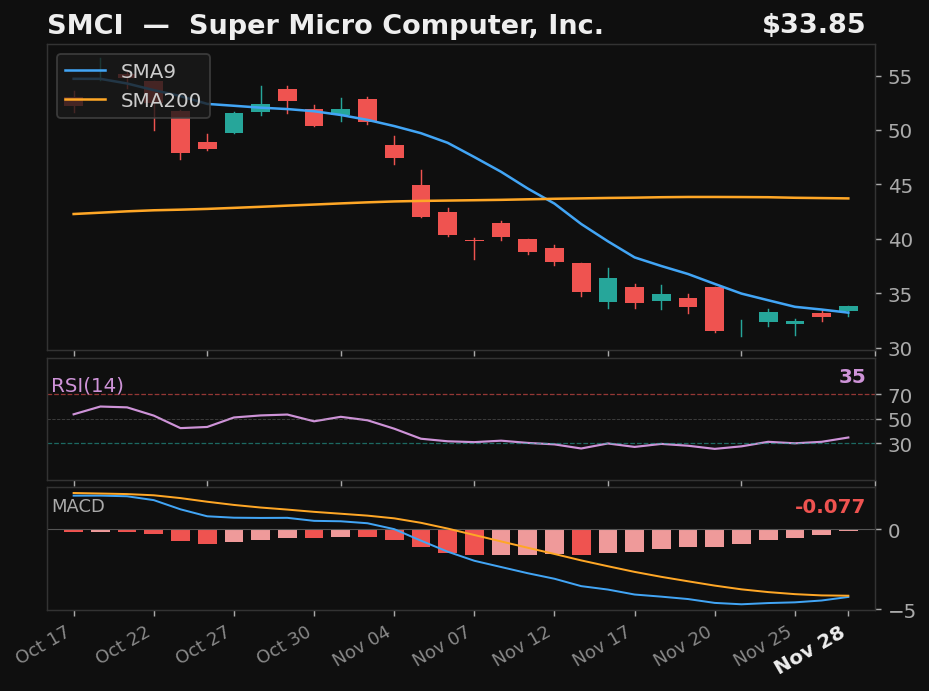Click the Nov 20 date axis label
Viewport: 929px width, 691px height.
point(682,645)
